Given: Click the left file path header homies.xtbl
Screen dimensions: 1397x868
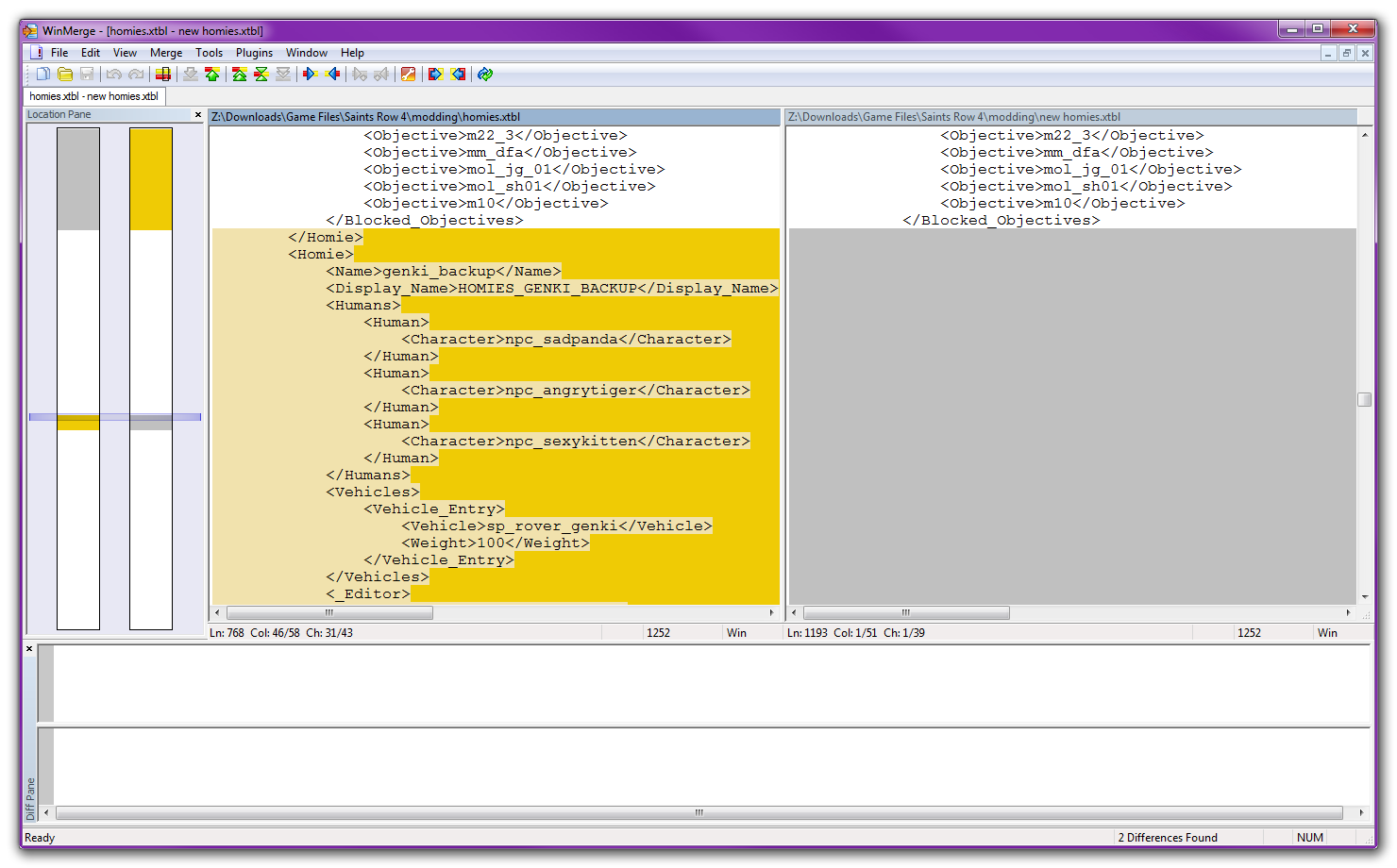Looking at the screenshot, I should point(495,117).
